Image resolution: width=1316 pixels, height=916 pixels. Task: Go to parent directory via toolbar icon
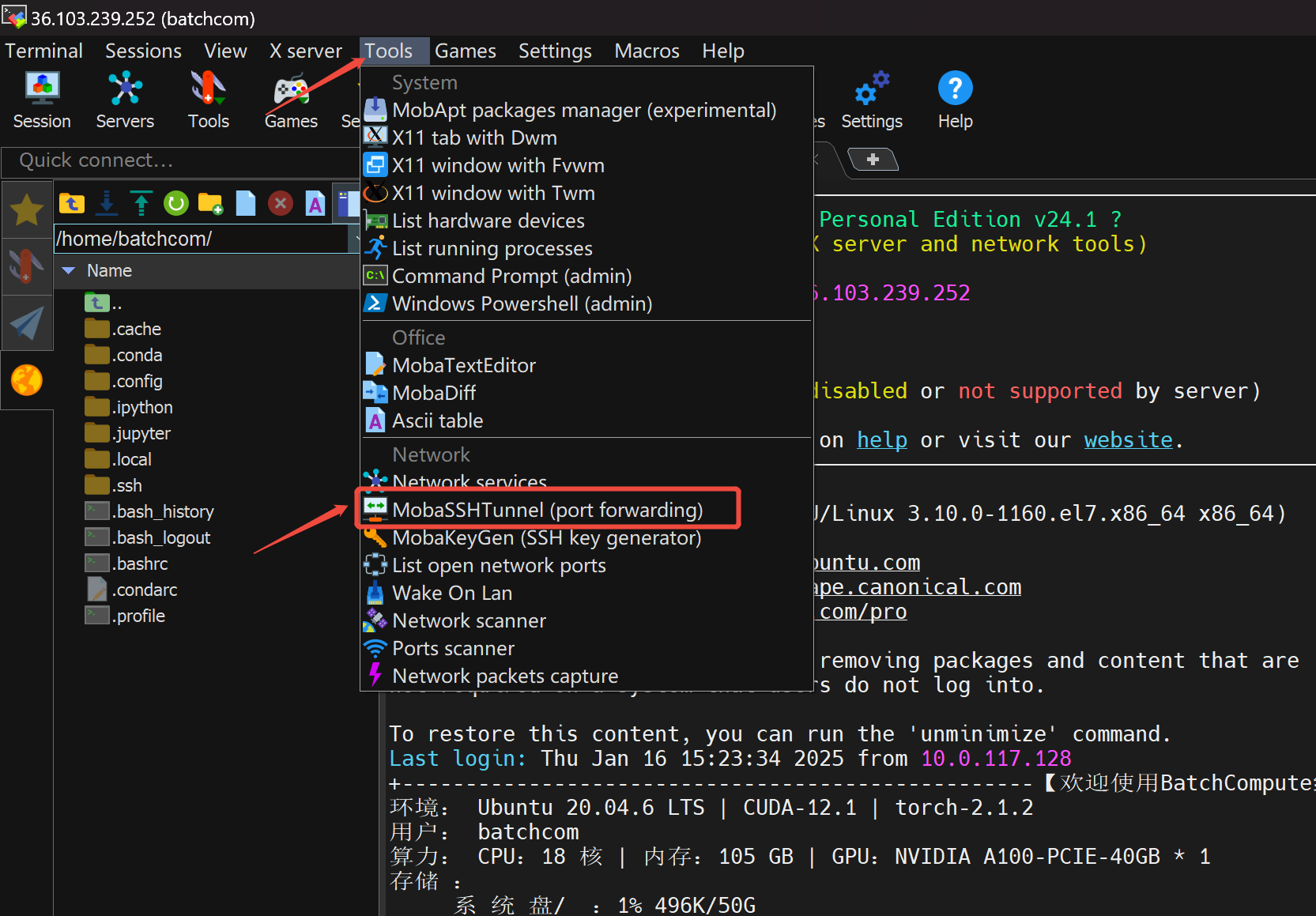tap(72, 204)
